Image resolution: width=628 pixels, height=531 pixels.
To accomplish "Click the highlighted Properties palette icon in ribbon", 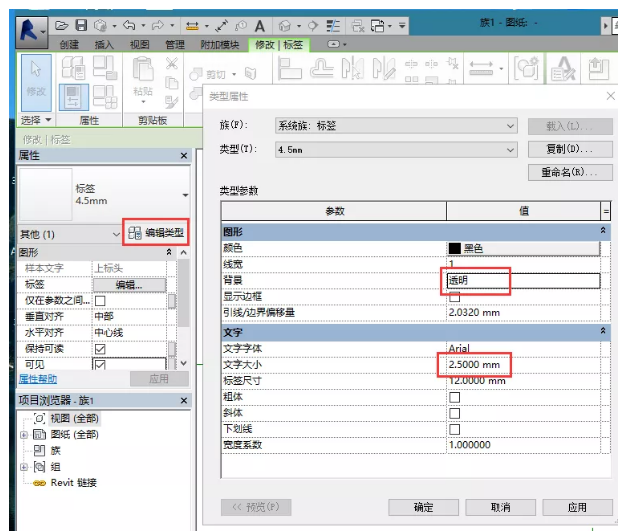I will click(x=74, y=97).
